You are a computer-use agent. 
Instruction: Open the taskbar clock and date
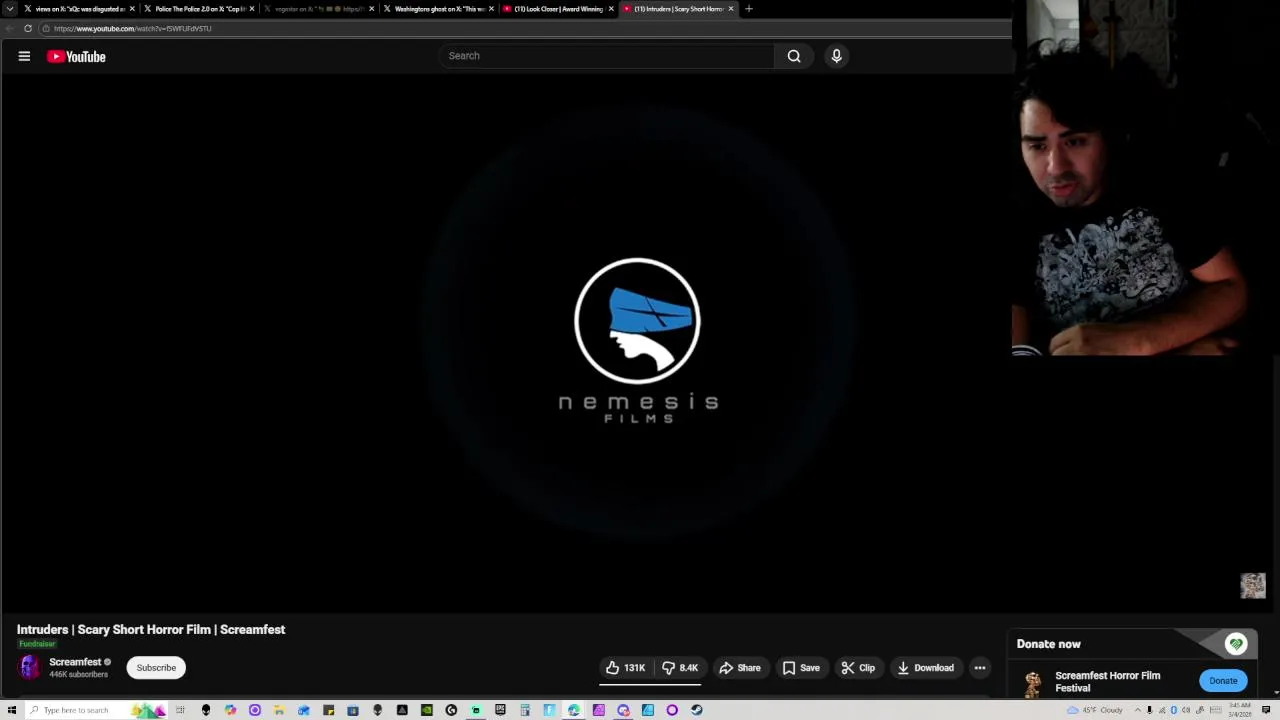tap(1240, 710)
